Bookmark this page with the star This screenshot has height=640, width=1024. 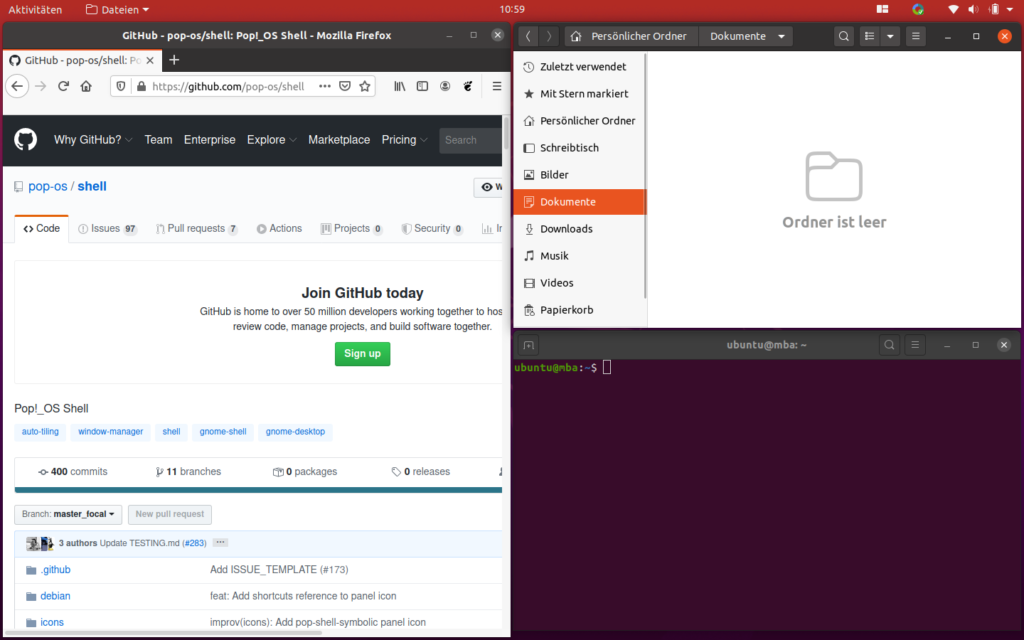[x=365, y=86]
